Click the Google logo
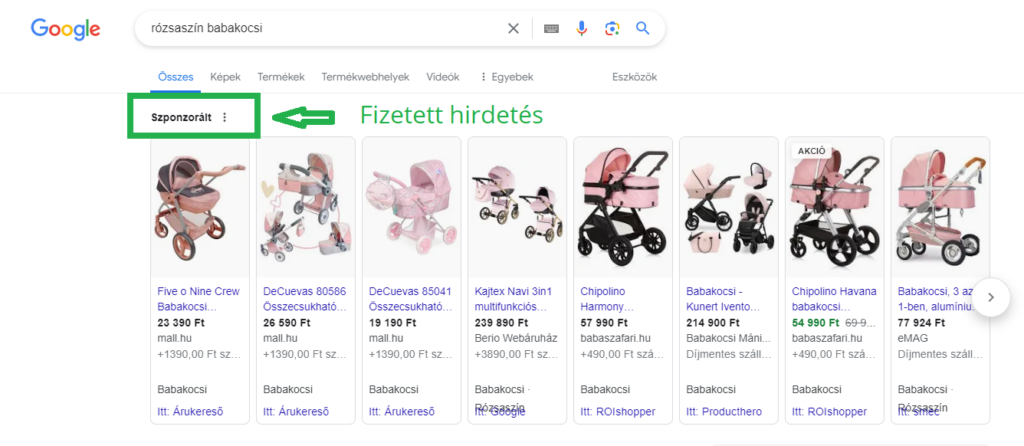This screenshot has height=446, width=1024. pos(65,29)
